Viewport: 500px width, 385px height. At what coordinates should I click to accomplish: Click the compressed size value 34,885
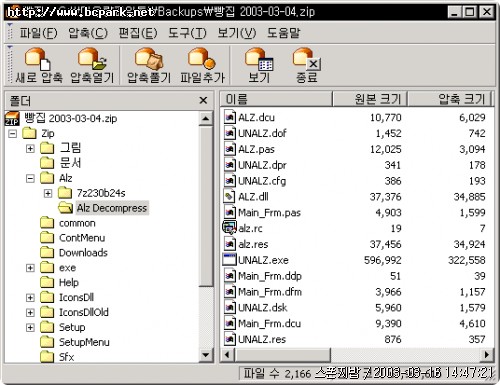click(469, 197)
